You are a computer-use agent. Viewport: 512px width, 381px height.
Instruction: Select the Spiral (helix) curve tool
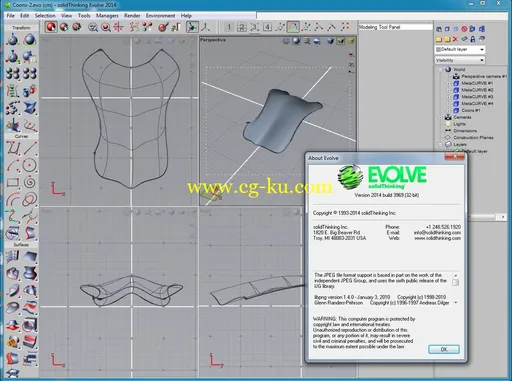coord(30,182)
